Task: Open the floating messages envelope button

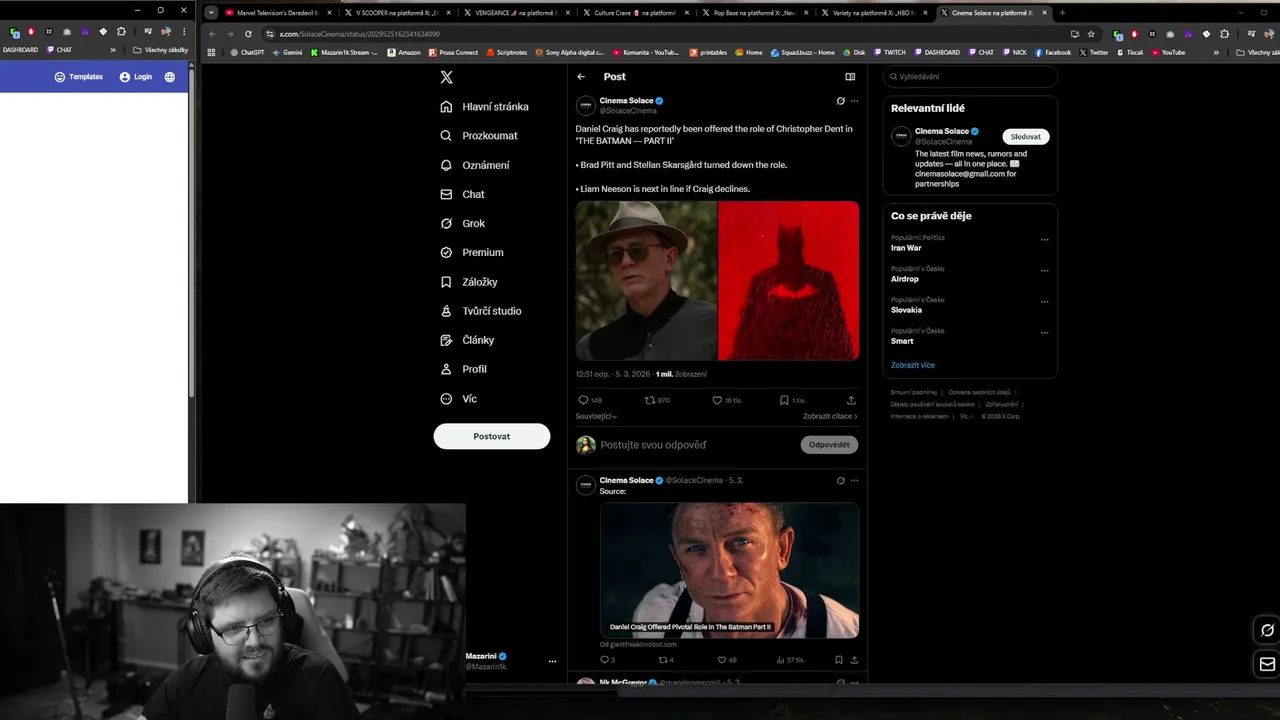Action: pyautogui.click(x=1267, y=664)
